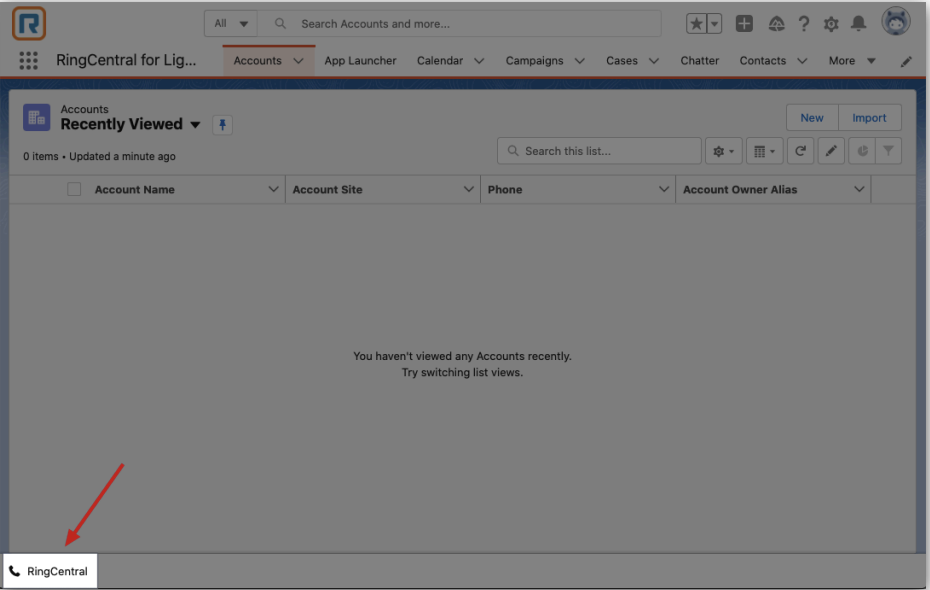Image resolution: width=930 pixels, height=590 pixels.
Task: Expand the Cases tab menu chevron
Action: coord(654,60)
